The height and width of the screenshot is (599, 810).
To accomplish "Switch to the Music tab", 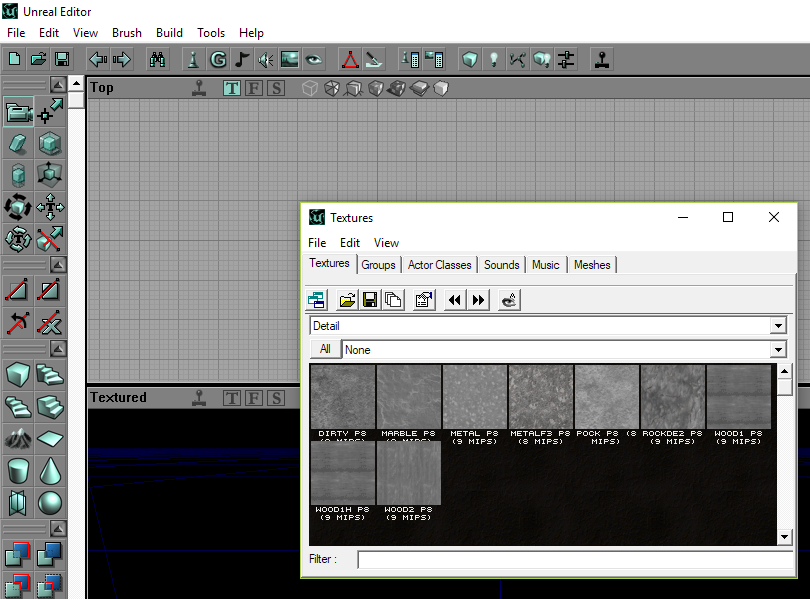I will pos(546,265).
